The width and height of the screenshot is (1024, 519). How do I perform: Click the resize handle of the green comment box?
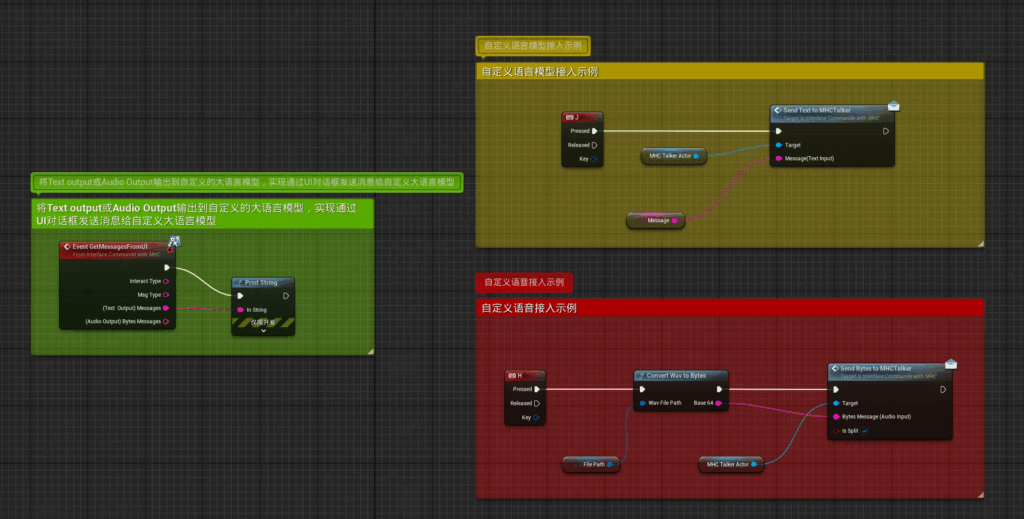(x=370, y=351)
